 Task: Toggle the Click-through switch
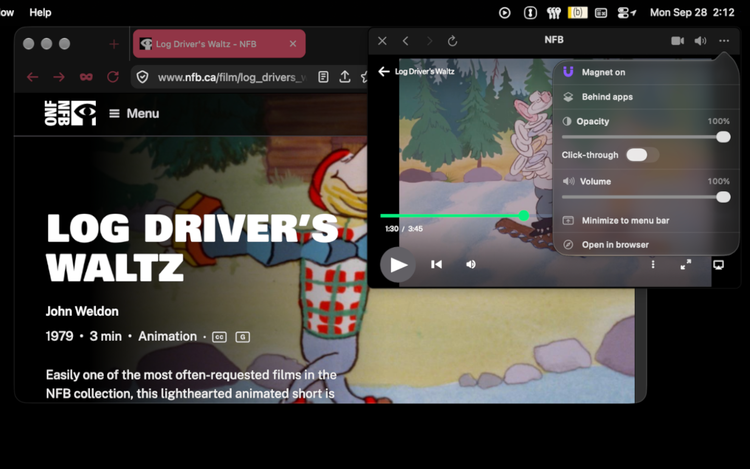click(642, 155)
